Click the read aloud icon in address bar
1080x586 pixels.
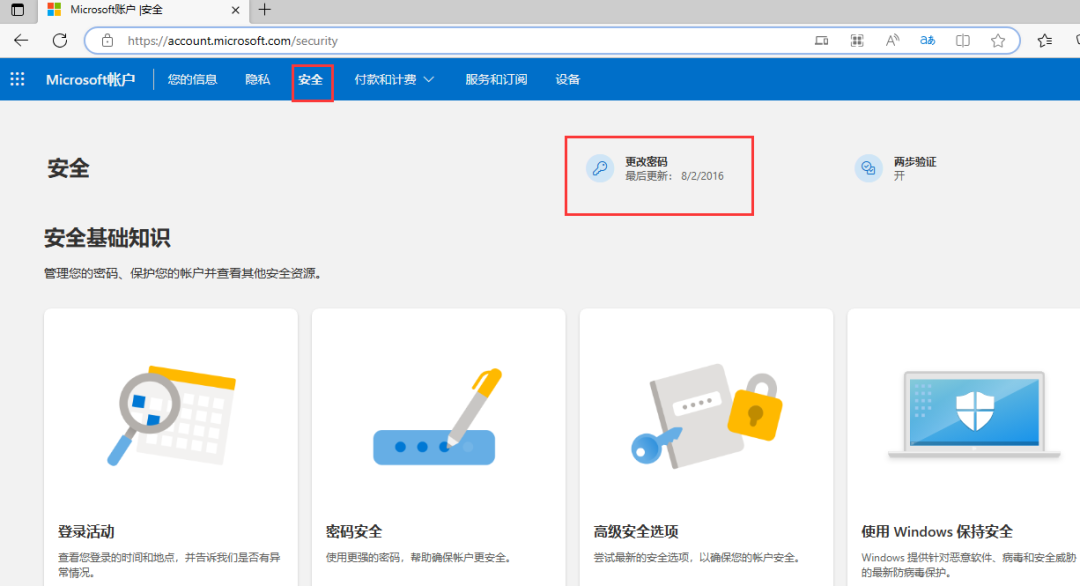892,41
